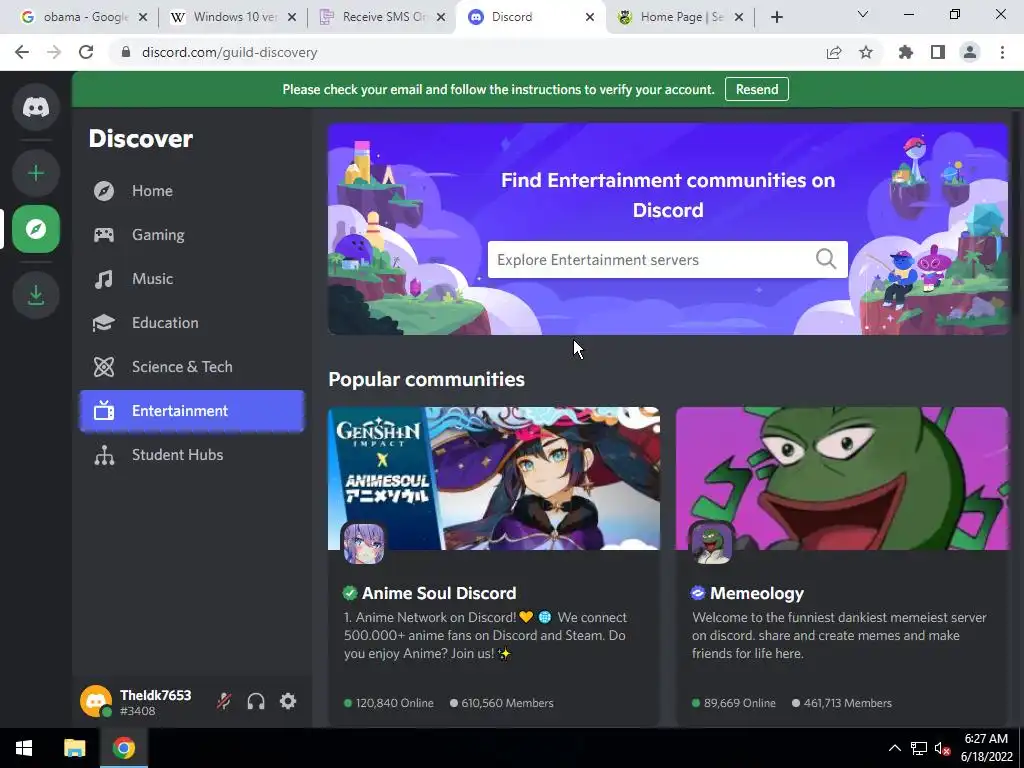This screenshot has width=1024, height=768.
Task: Click the Resend verification email button
Action: point(757,89)
